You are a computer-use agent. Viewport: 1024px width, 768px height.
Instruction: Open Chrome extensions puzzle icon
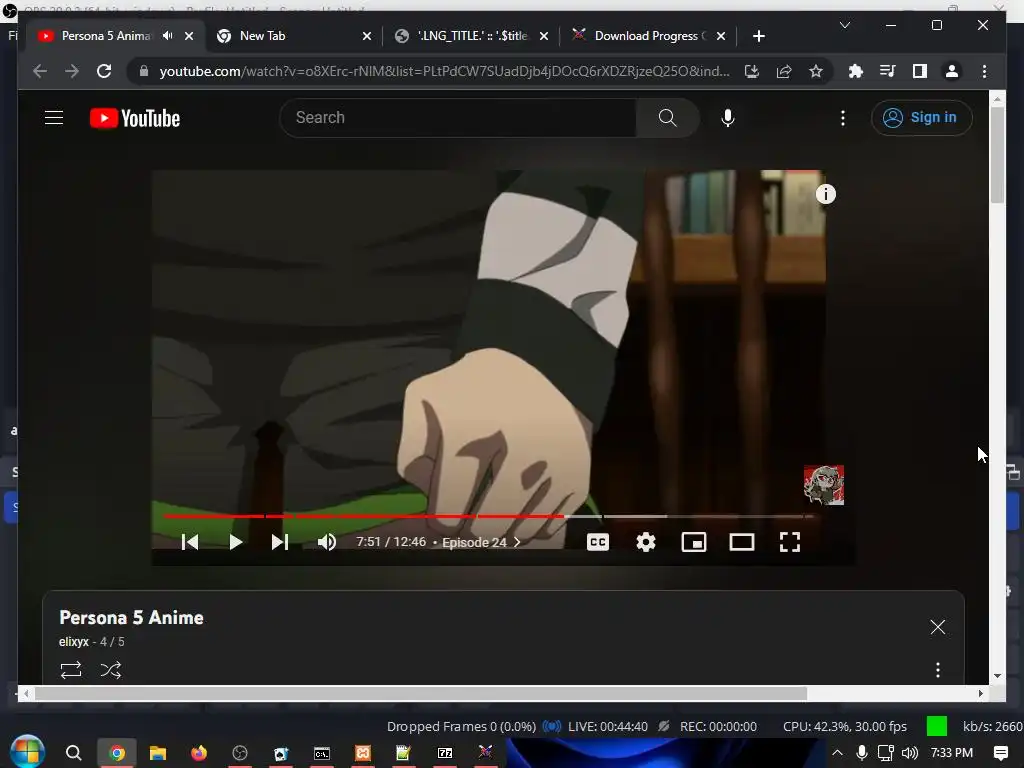click(855, 71)
